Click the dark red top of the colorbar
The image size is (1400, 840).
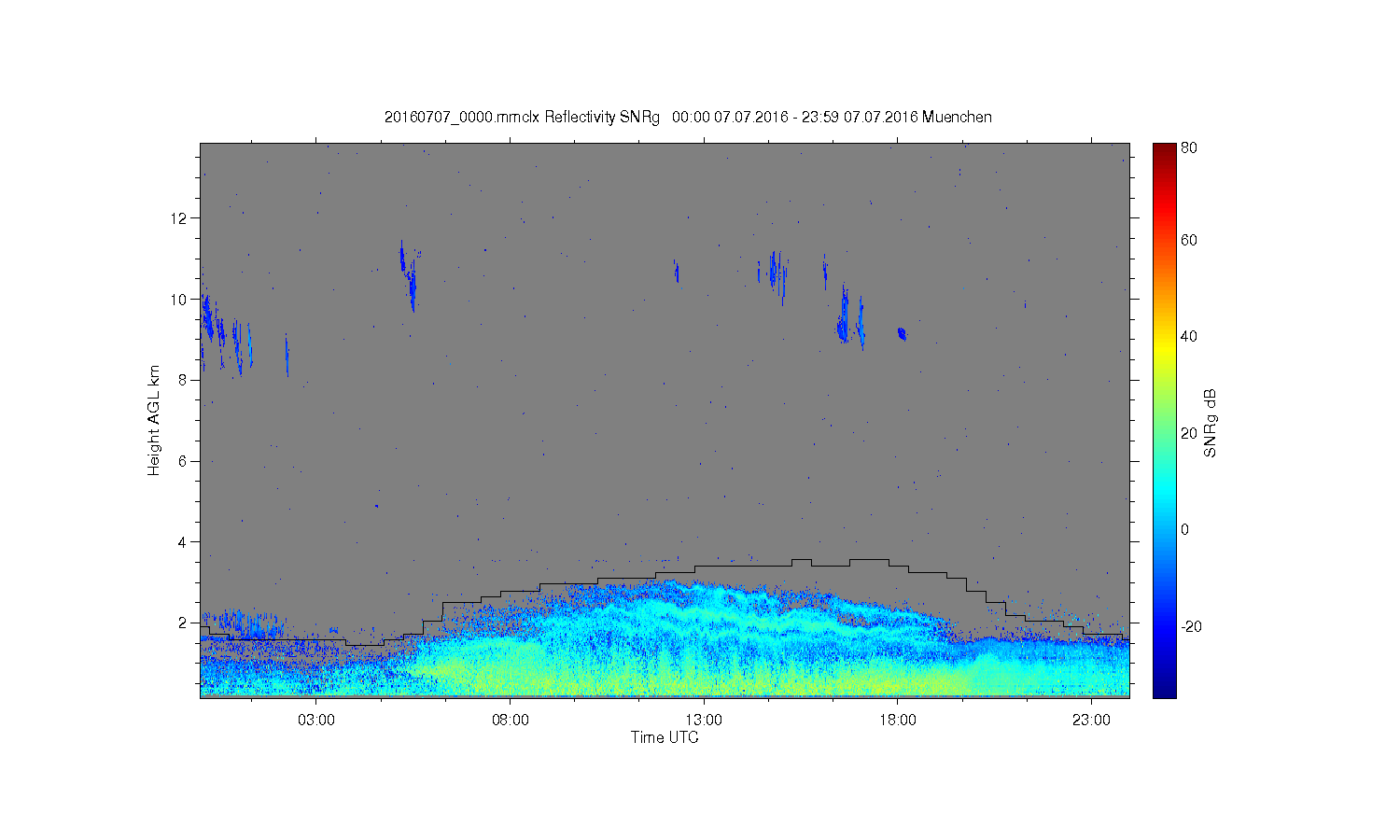[1164, 151]
